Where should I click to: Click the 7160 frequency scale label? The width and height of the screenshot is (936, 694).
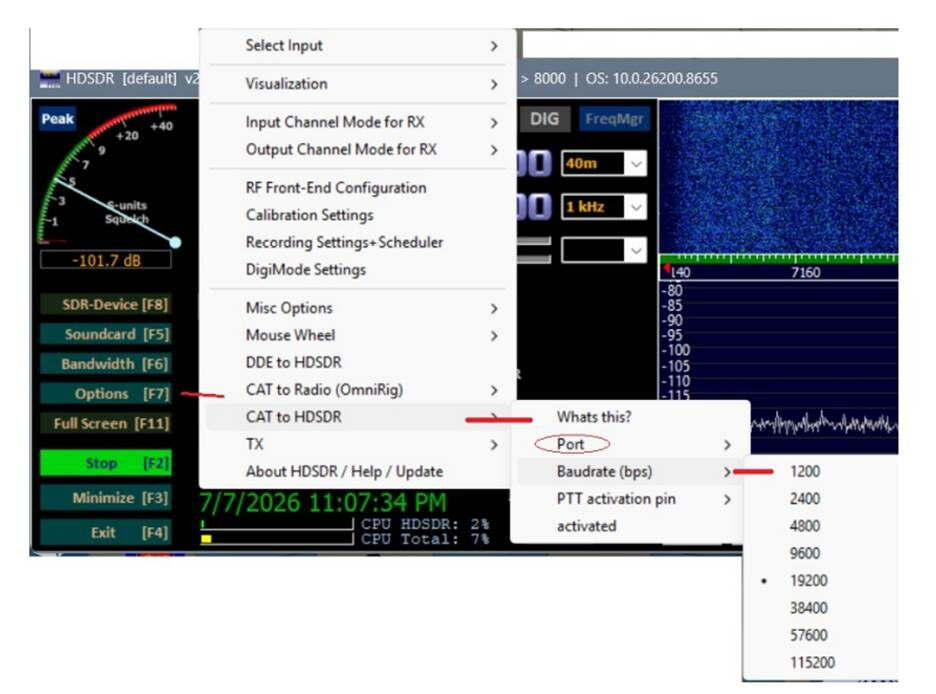coord(806,273)
